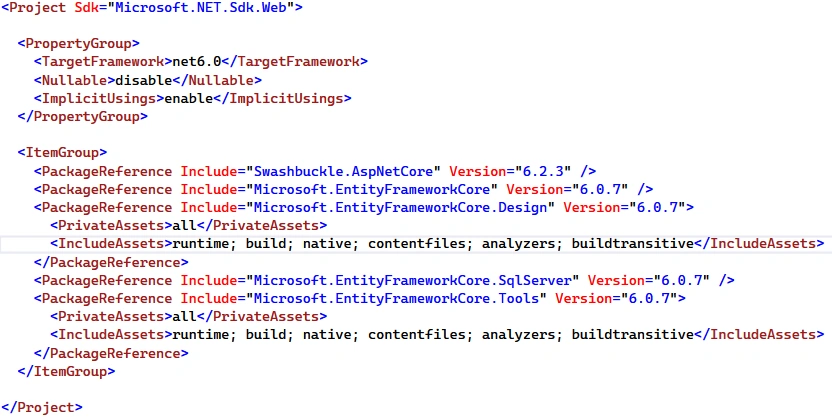Click the opening Project tag name
832x417 pixels.
38,8
